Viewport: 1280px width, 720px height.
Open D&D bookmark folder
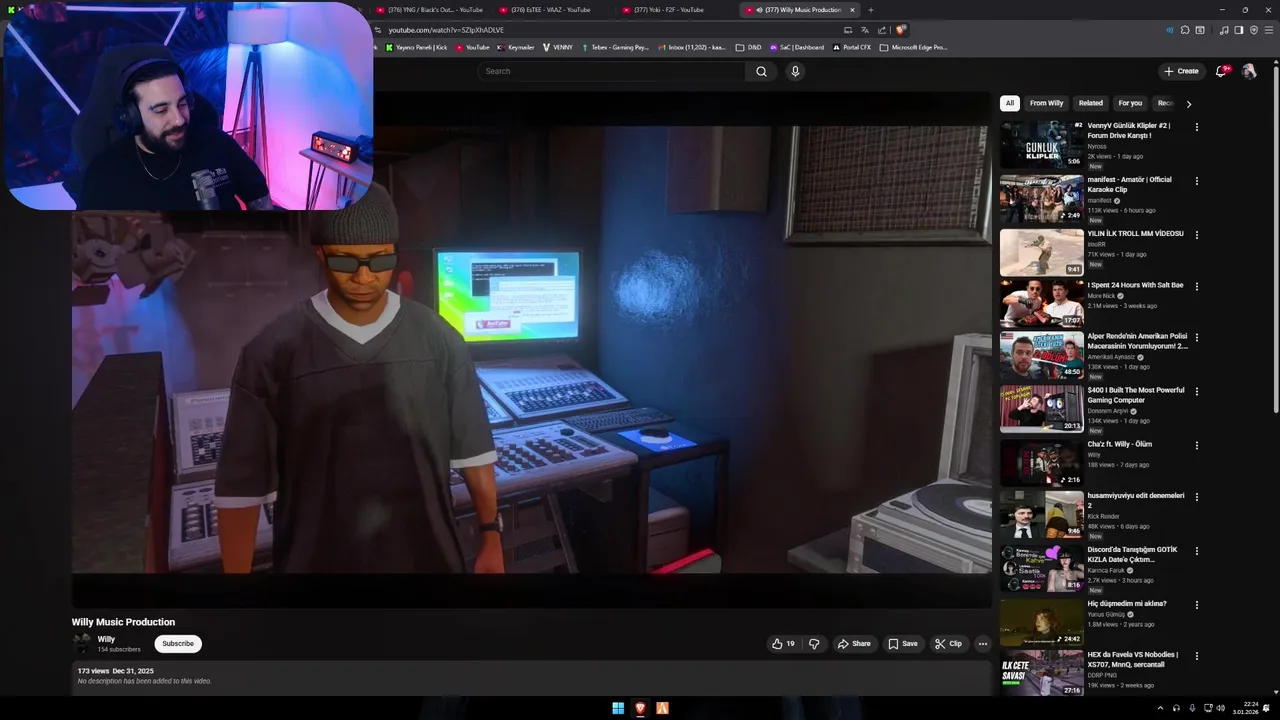748,47
